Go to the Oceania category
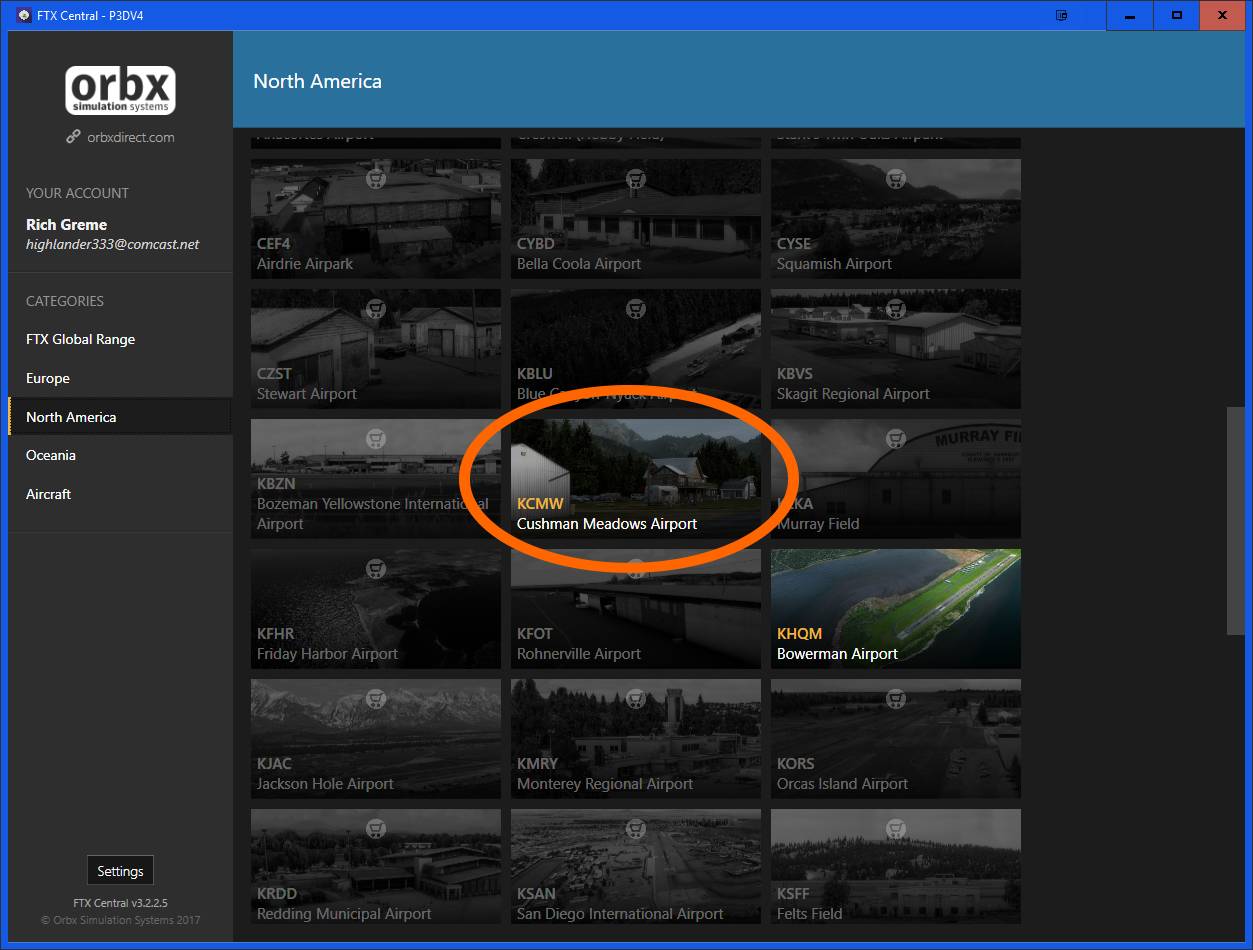 click(x=120, y=455)
